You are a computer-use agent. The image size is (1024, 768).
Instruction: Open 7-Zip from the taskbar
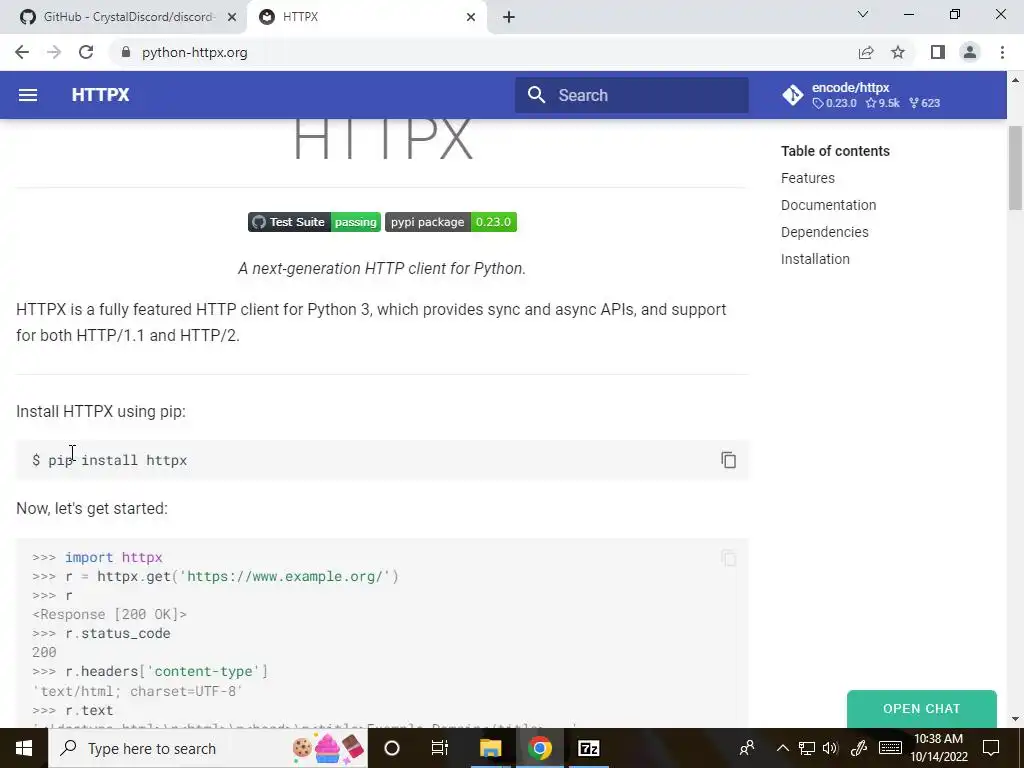click(588, 748)
